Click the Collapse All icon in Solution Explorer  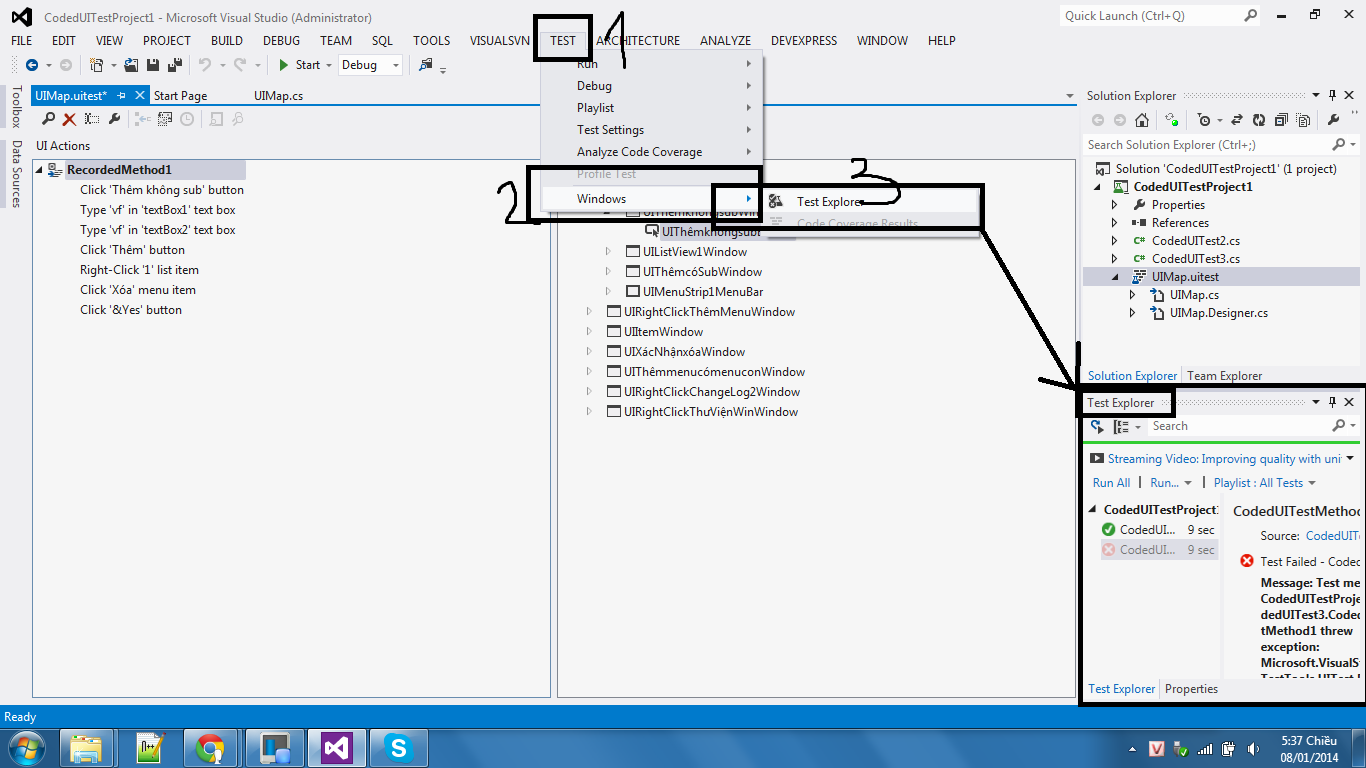(1281, 120)
